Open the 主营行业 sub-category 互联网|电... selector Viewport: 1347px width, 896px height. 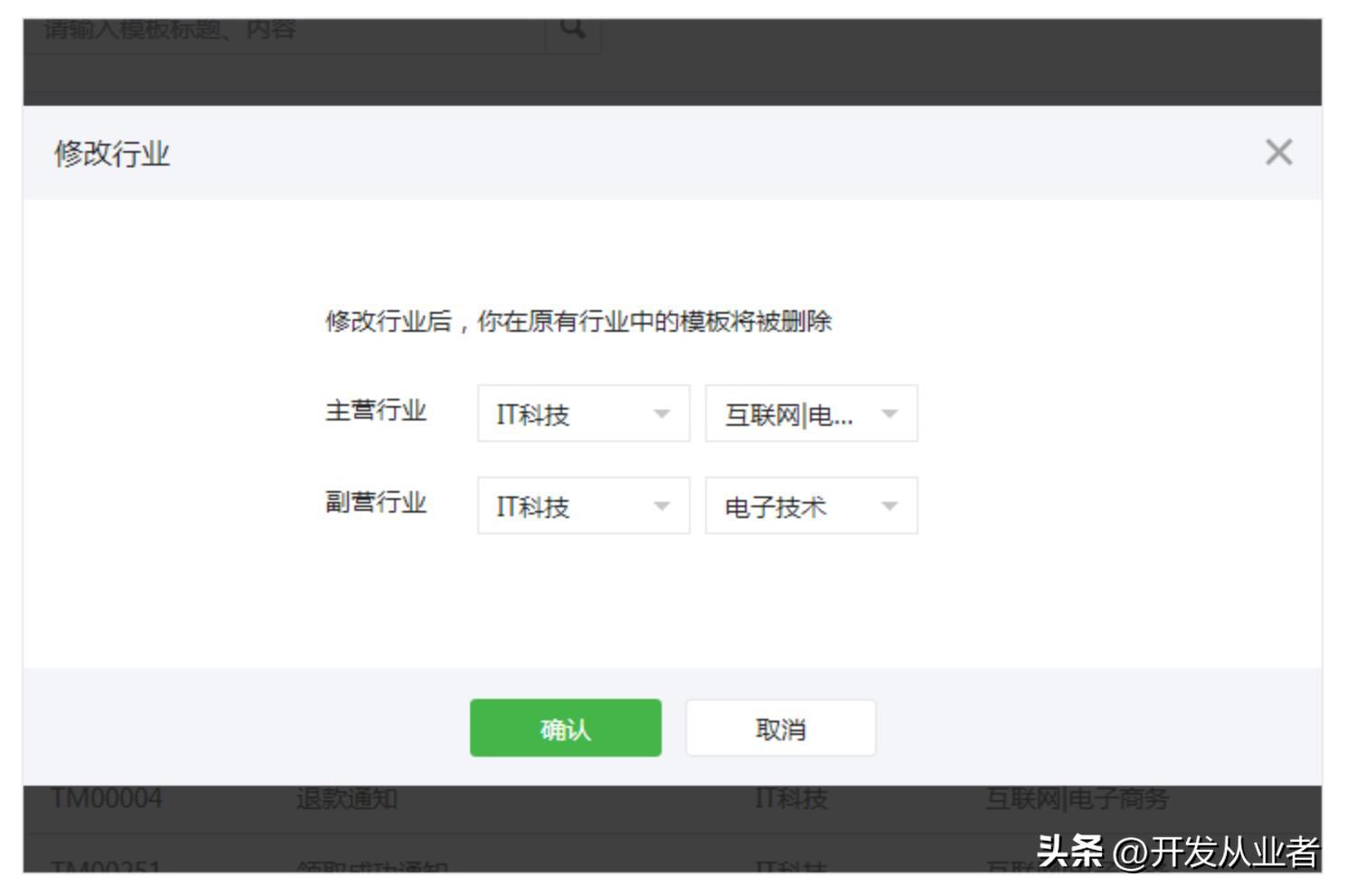(809, 413)
